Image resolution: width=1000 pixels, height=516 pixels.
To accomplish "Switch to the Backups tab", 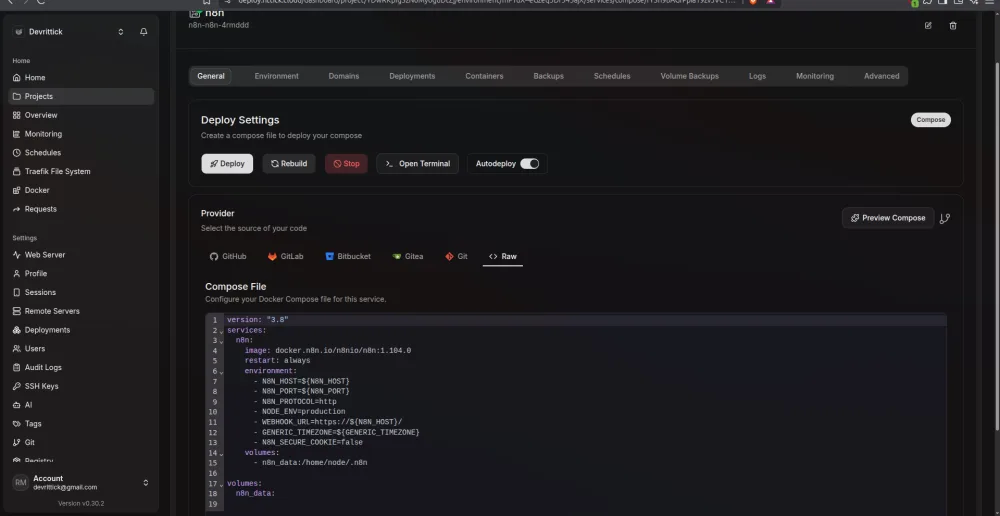I will click(x=548, y=76).
